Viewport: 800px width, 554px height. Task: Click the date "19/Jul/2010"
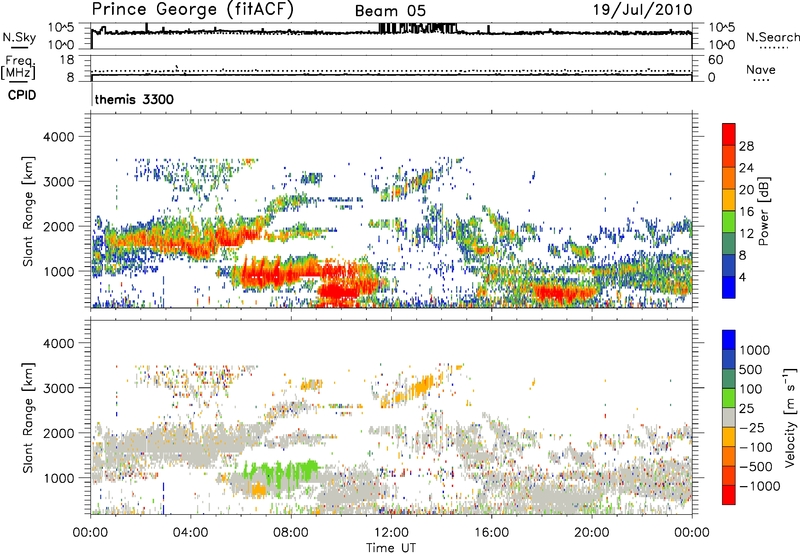[642, 9]
